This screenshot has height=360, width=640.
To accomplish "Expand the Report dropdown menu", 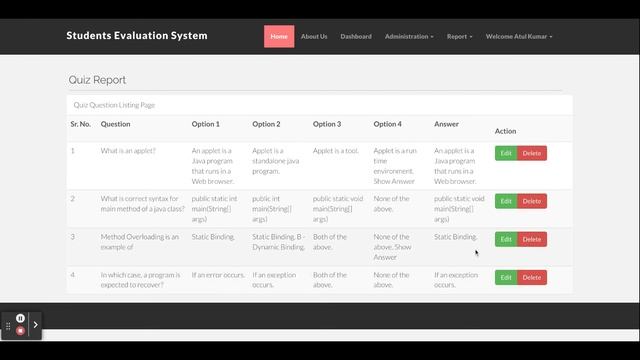I will [x=459, y=36].
